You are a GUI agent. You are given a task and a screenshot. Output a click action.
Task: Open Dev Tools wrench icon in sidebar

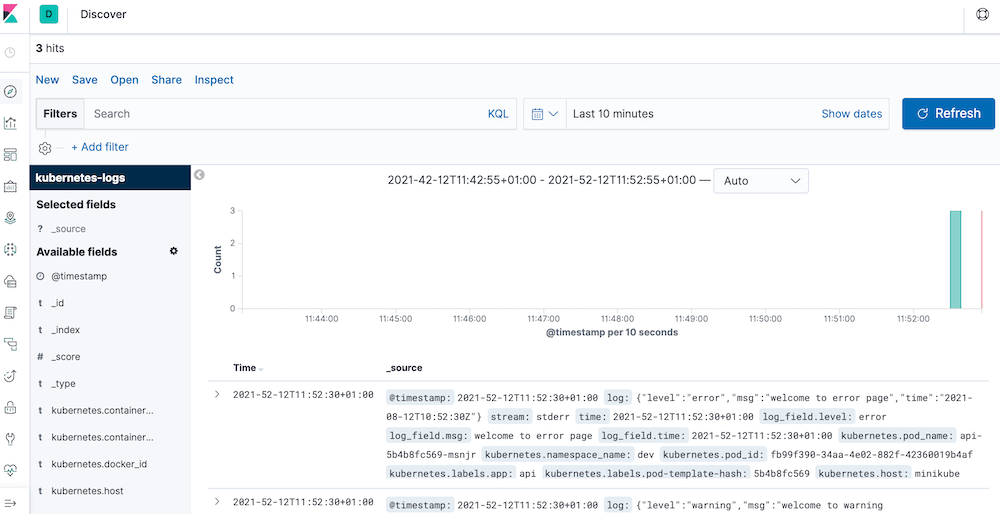click(x=10, y=438)
